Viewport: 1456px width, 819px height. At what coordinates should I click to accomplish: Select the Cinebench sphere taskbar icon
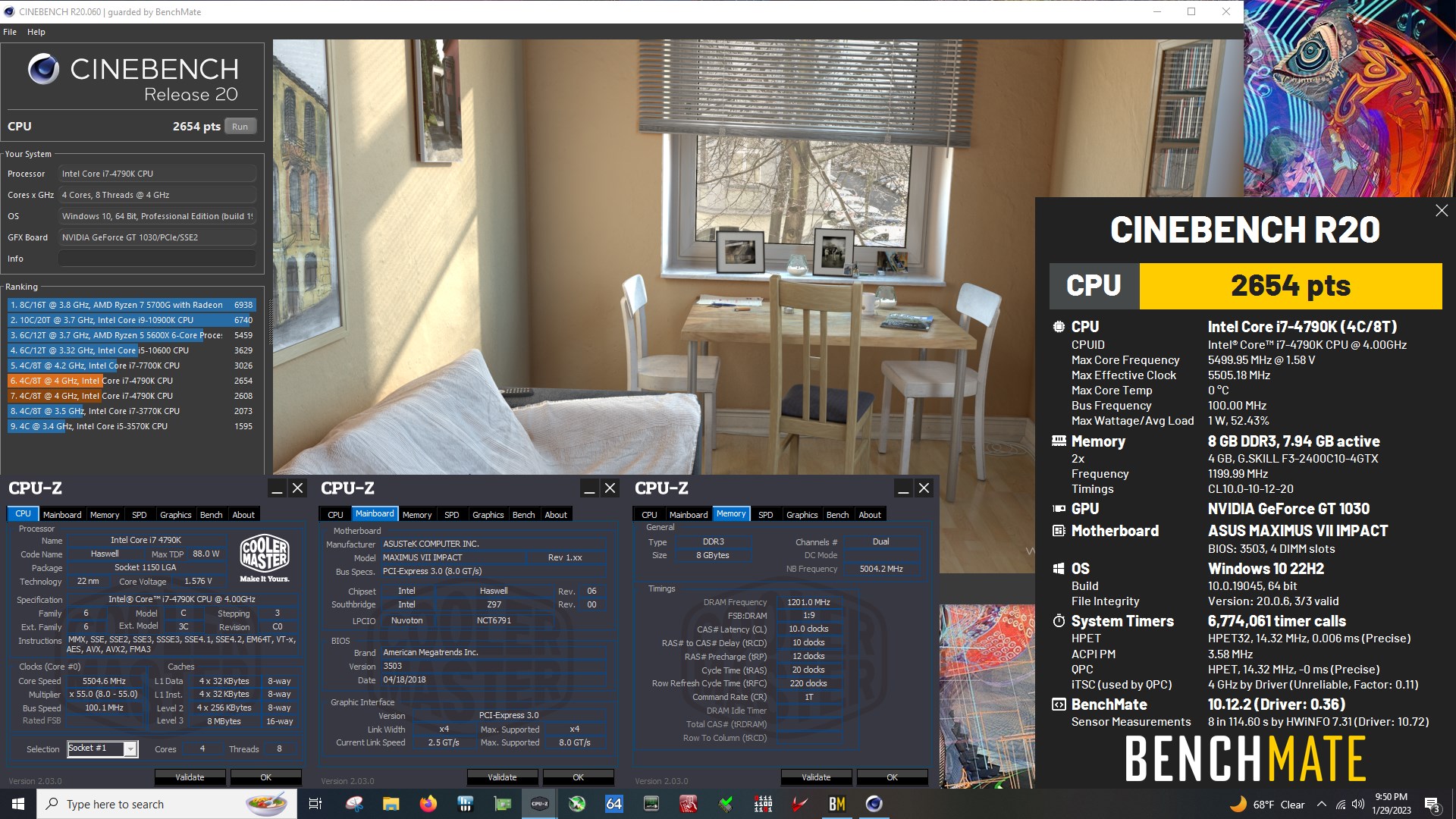point(874,804)
